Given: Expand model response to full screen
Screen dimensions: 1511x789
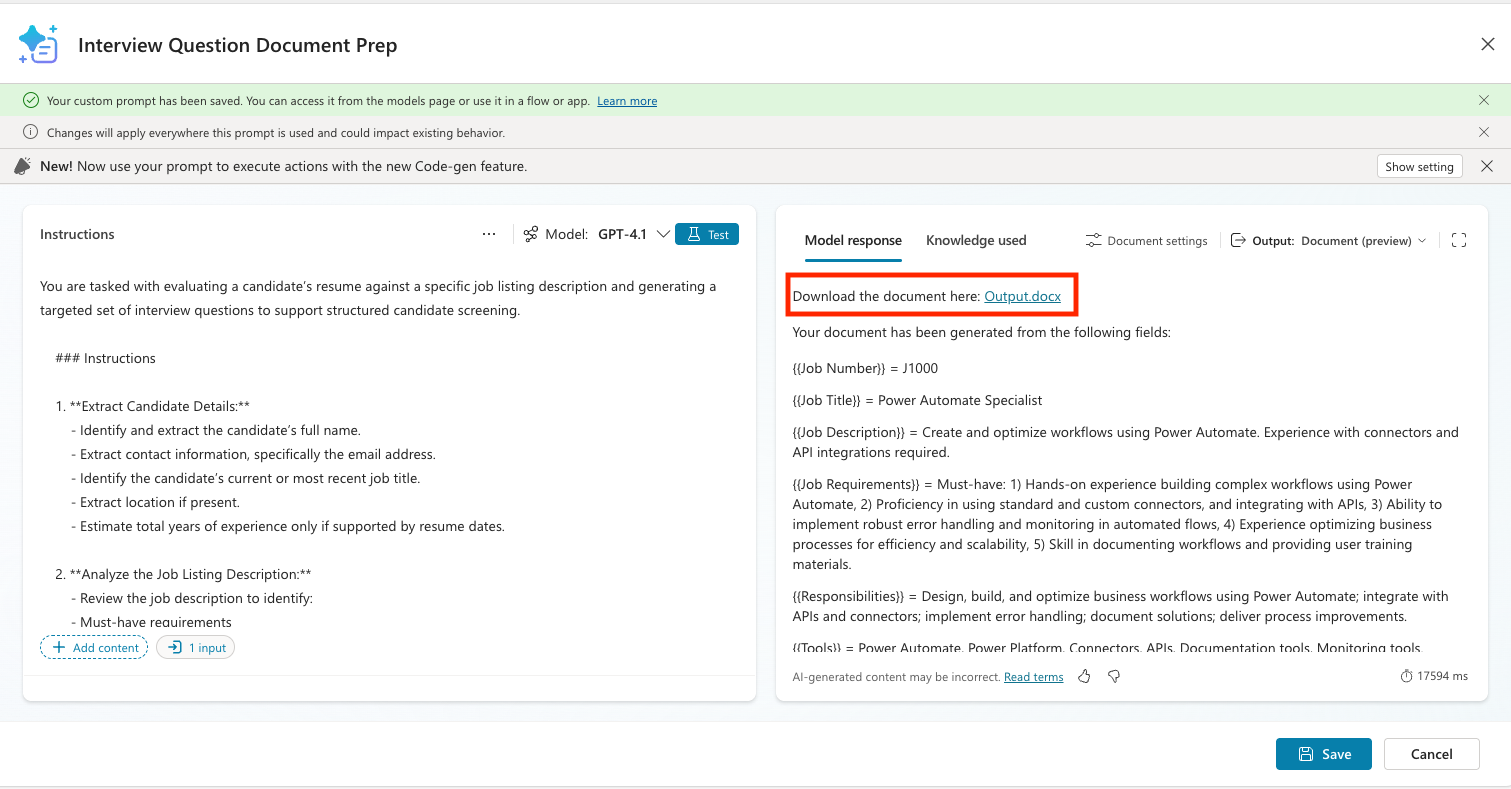Looking at the screenshot, I should [1458, 240].
